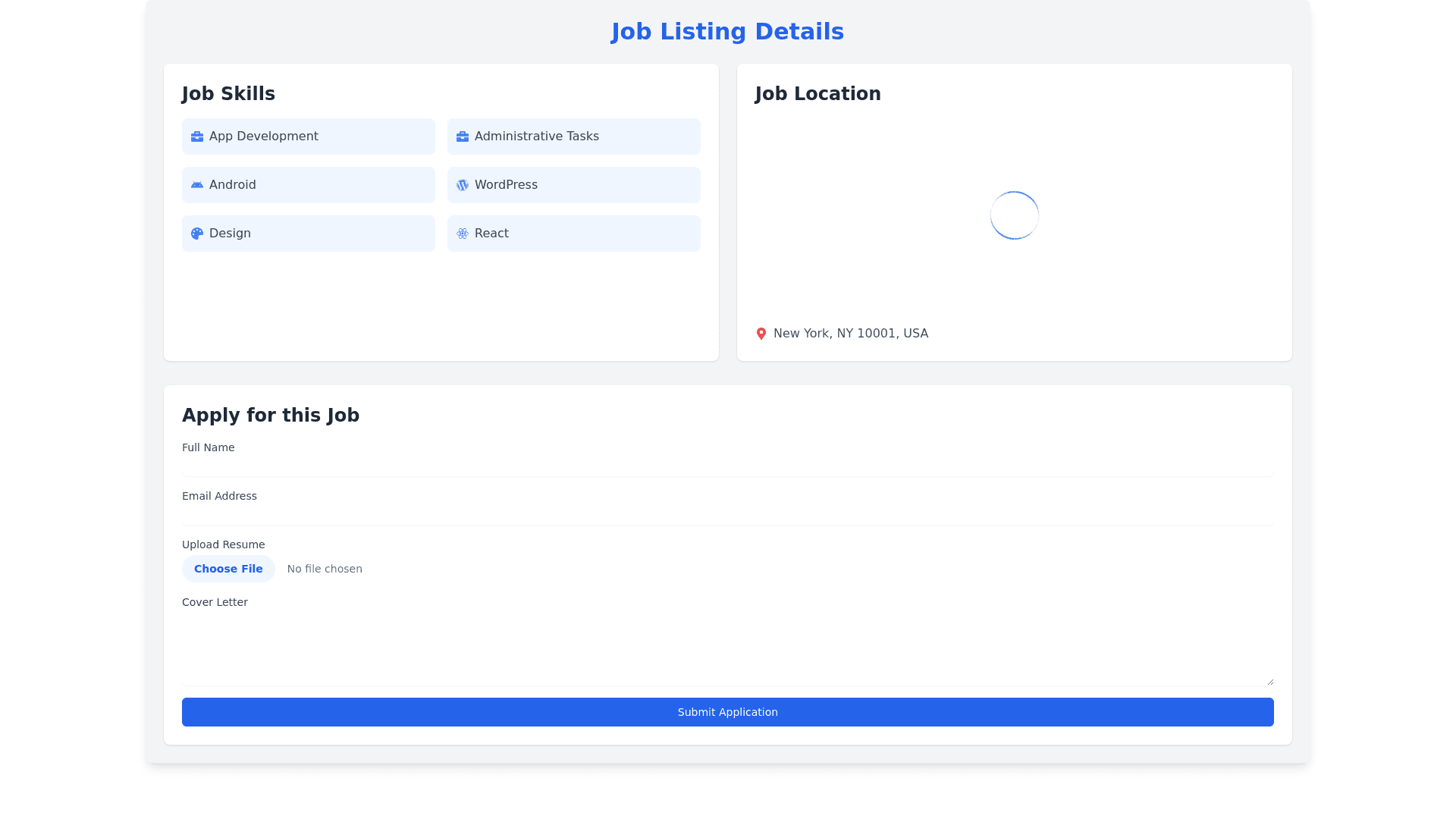The image size is (1456, 819).
Task: Click the Submit Application button
Action: 727,712
